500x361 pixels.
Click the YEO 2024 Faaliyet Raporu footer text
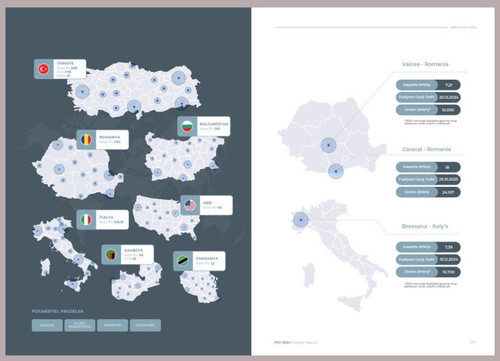(295, 342)
